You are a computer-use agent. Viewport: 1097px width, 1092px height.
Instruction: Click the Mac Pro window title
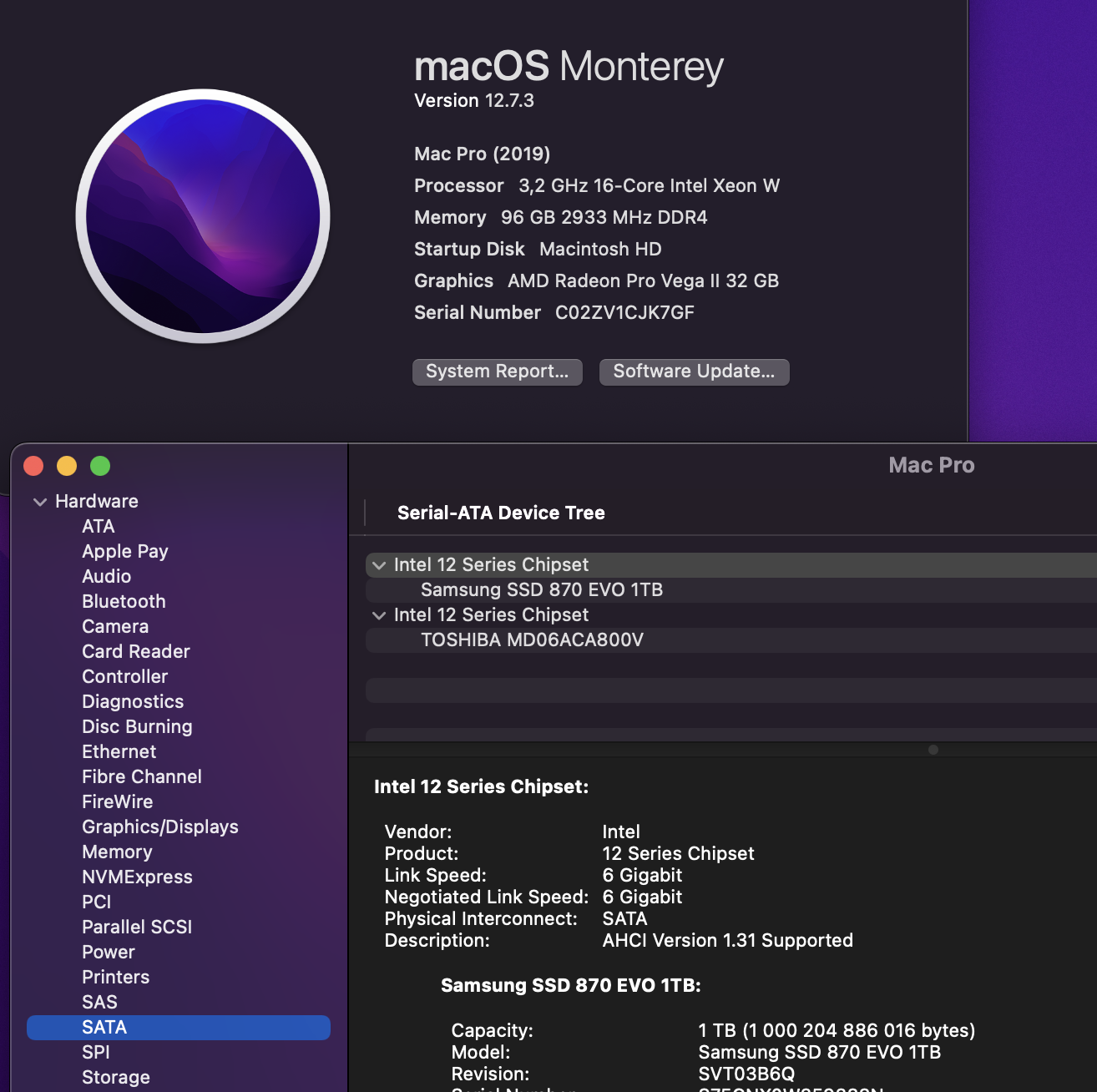pyautogui.click(x=932, y=465)
